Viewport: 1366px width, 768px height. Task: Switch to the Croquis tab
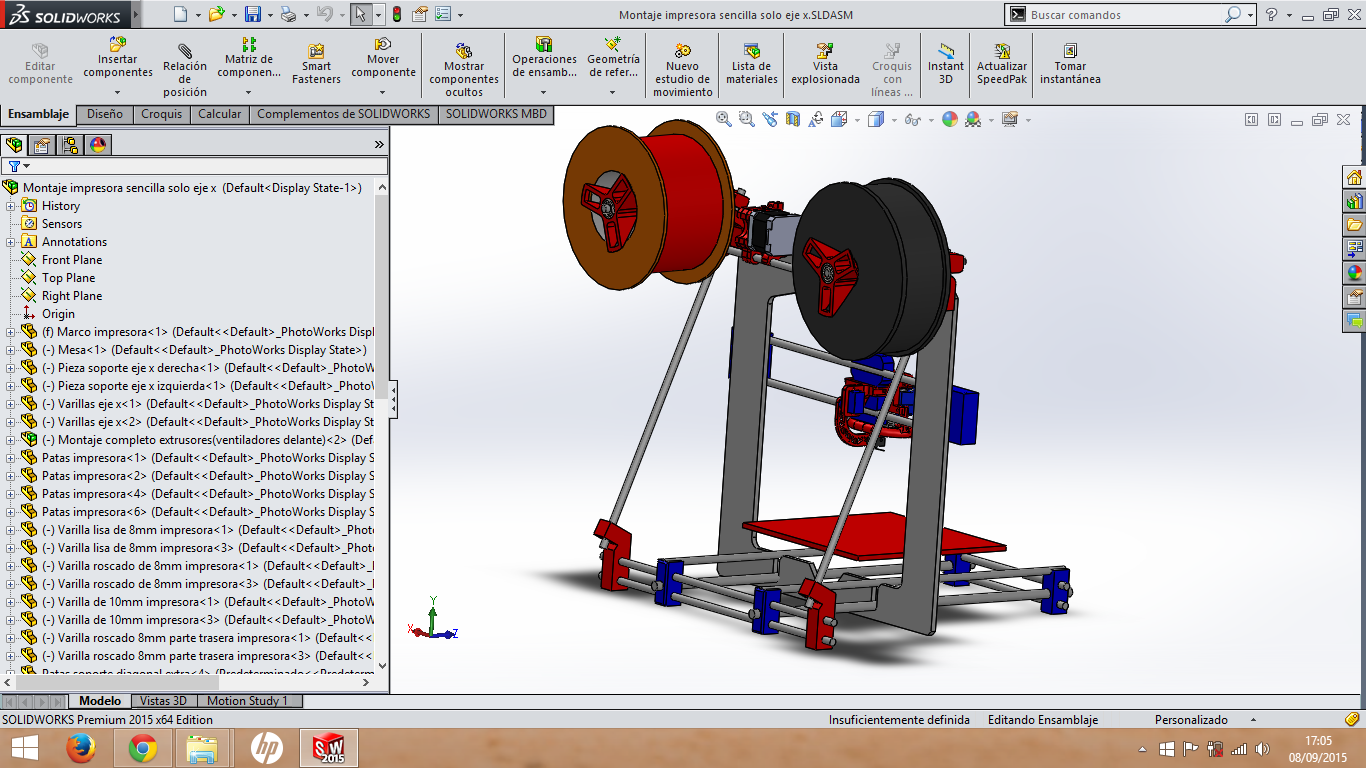162,114
